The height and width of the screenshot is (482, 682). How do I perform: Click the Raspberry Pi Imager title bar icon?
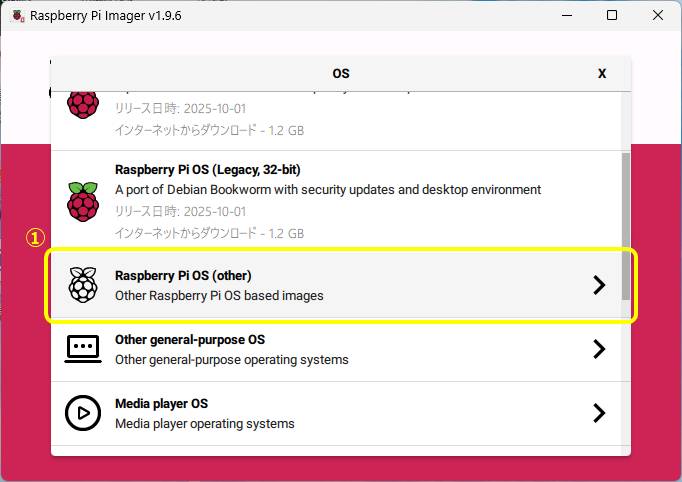17,16
